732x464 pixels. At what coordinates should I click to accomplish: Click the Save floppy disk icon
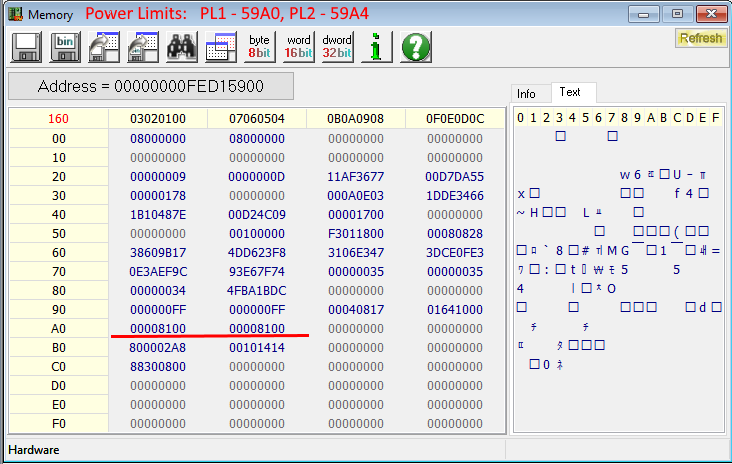[x=26, y=47]
